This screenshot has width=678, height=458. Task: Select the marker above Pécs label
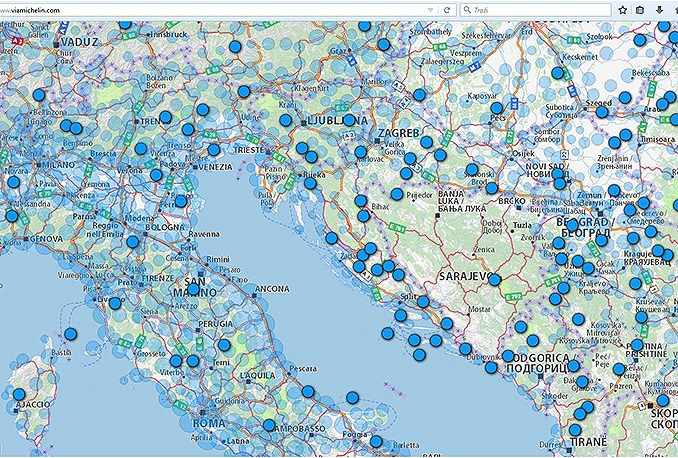point(496,108)
